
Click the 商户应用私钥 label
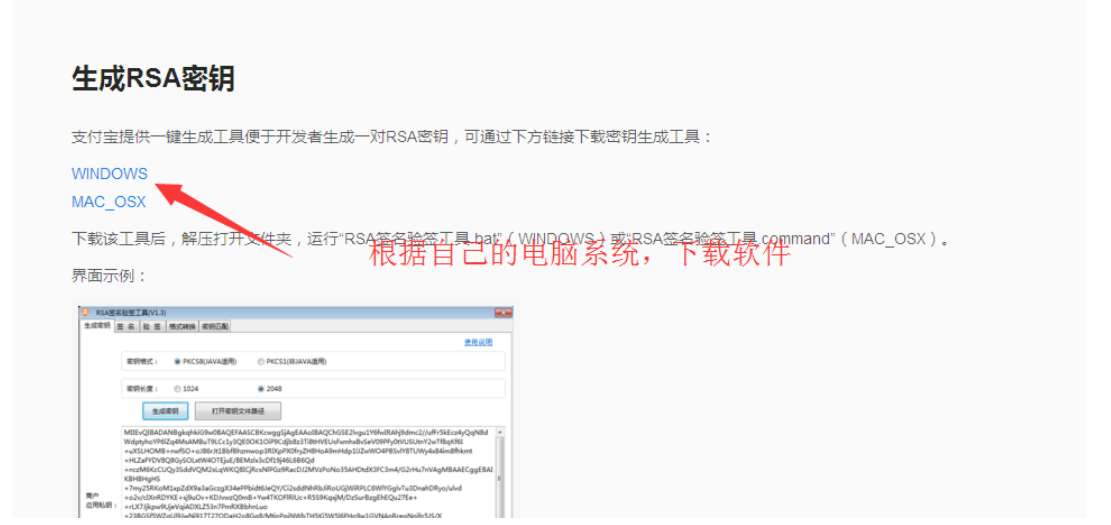100,501
